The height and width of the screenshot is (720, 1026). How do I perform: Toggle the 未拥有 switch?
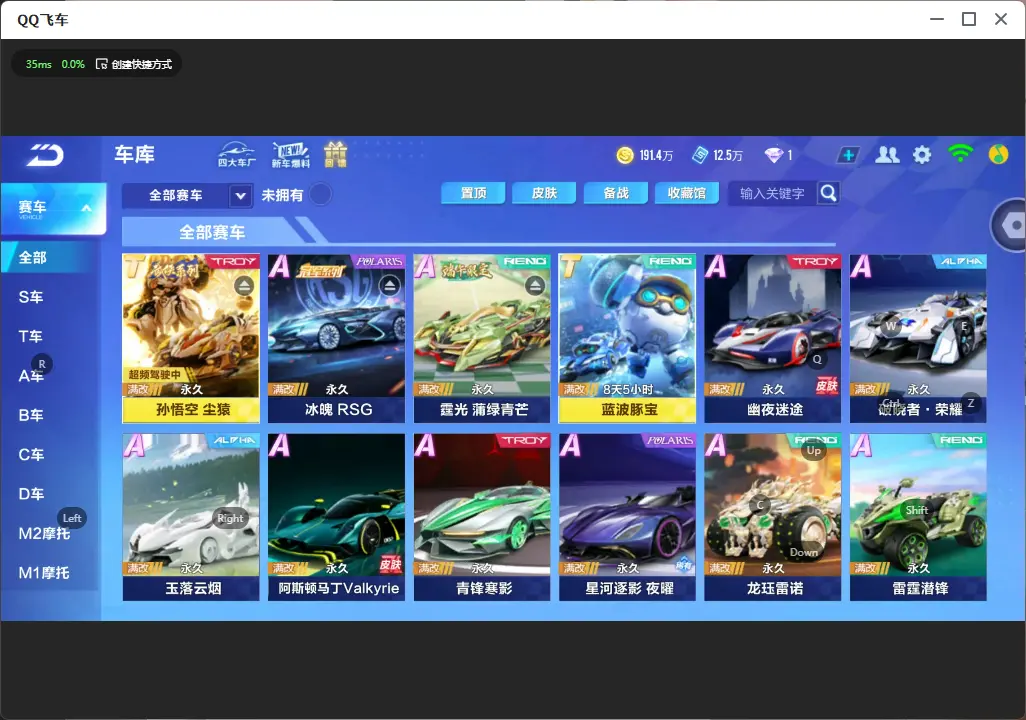click(321, 194)
